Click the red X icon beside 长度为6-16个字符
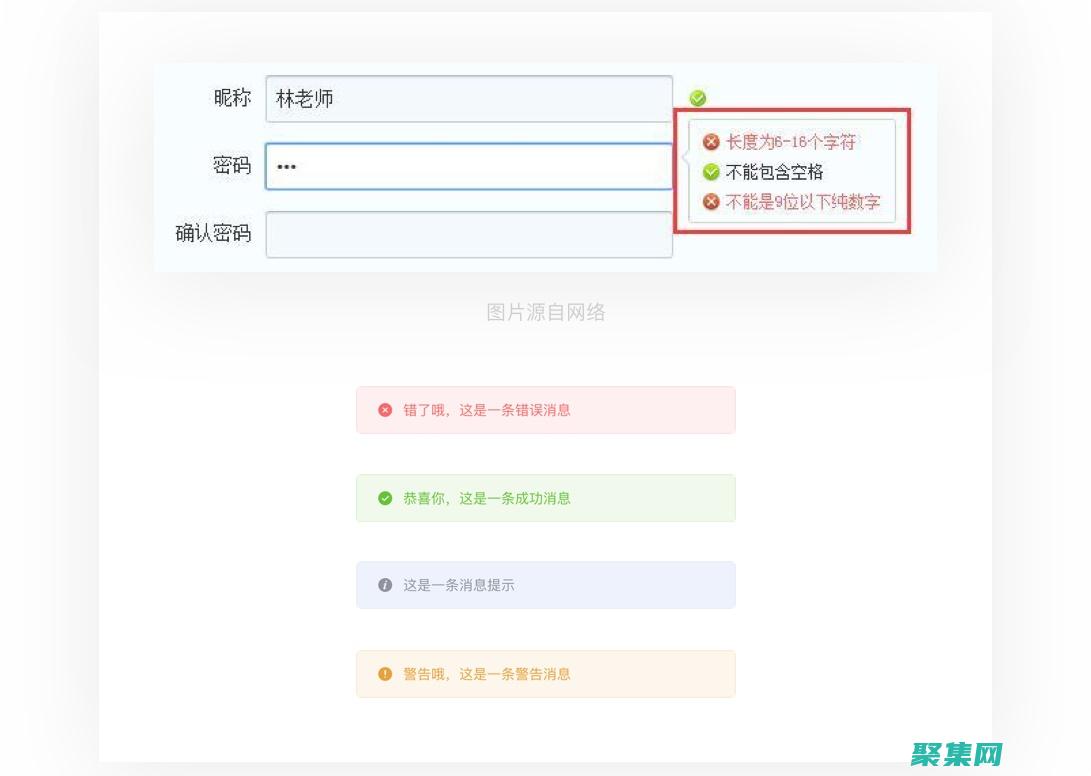The image size is (1091, 776). (x=711, y=142)
